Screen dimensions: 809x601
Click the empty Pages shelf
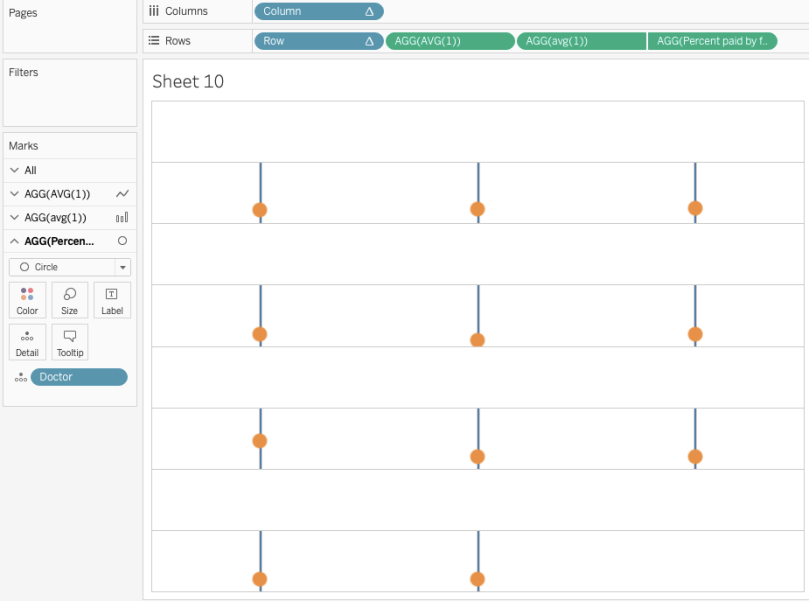click(x=69, y=35)
